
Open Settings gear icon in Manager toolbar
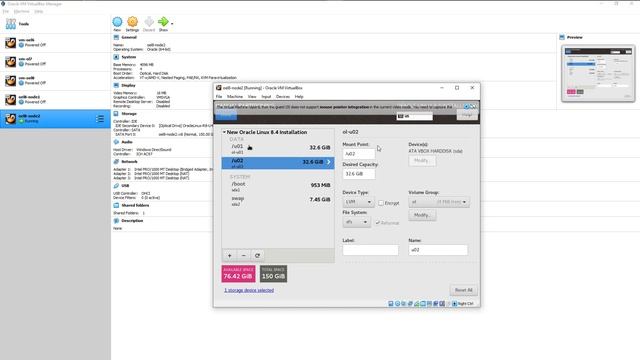tap(132, 22)
